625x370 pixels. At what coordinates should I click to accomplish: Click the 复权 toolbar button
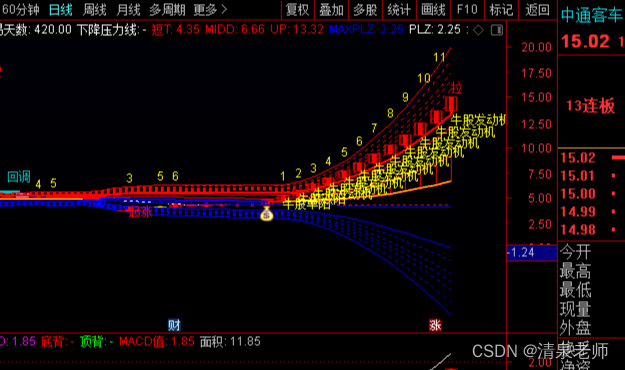coord(297,10)
